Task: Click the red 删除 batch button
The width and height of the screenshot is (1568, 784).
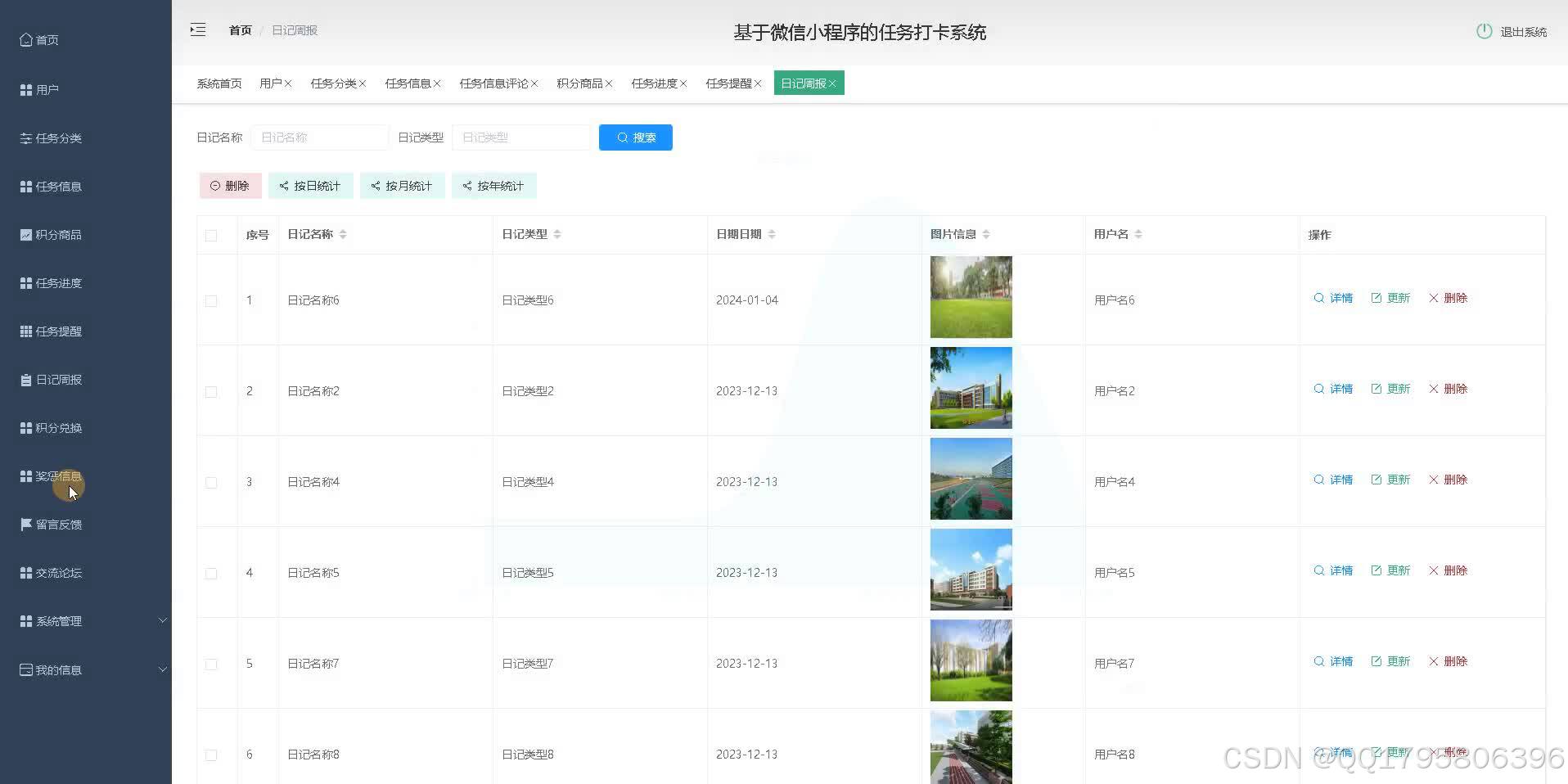Action: coord(230,186)
